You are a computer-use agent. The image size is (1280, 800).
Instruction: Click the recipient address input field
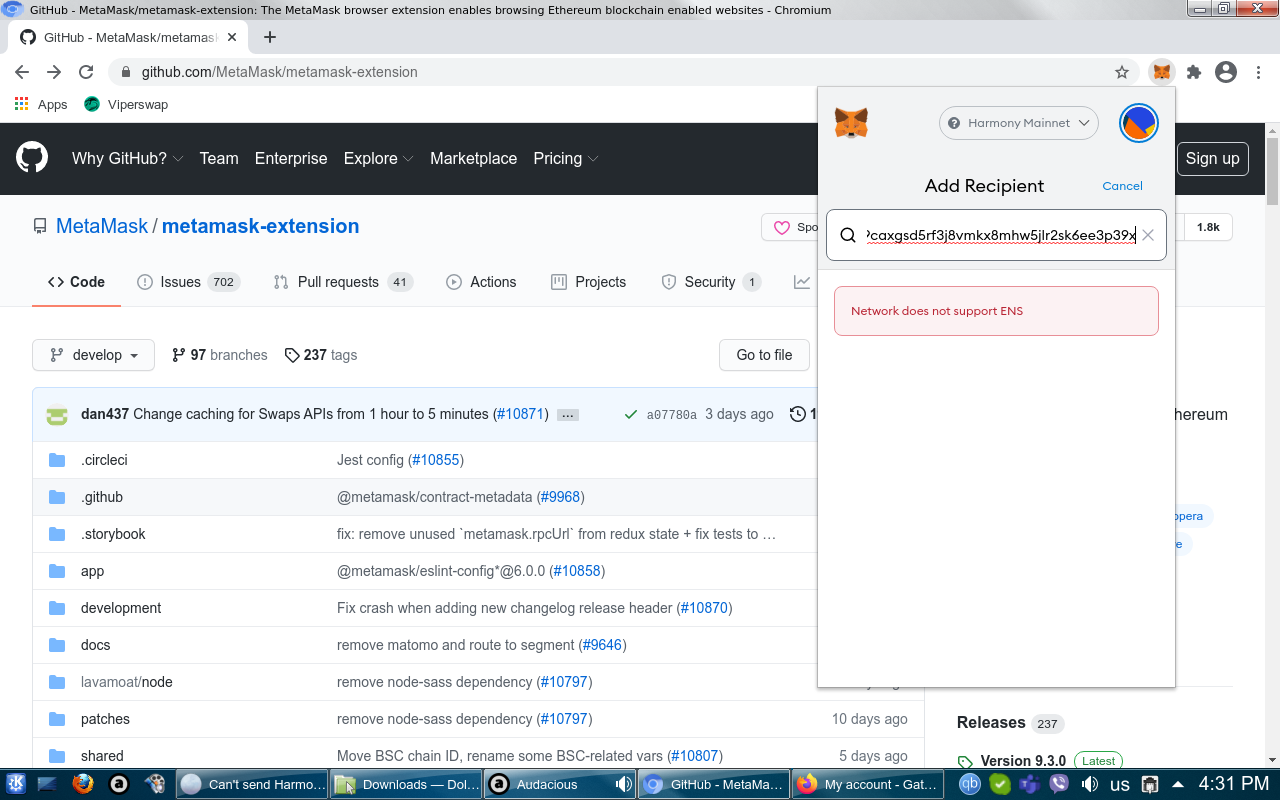click(996, 235)
